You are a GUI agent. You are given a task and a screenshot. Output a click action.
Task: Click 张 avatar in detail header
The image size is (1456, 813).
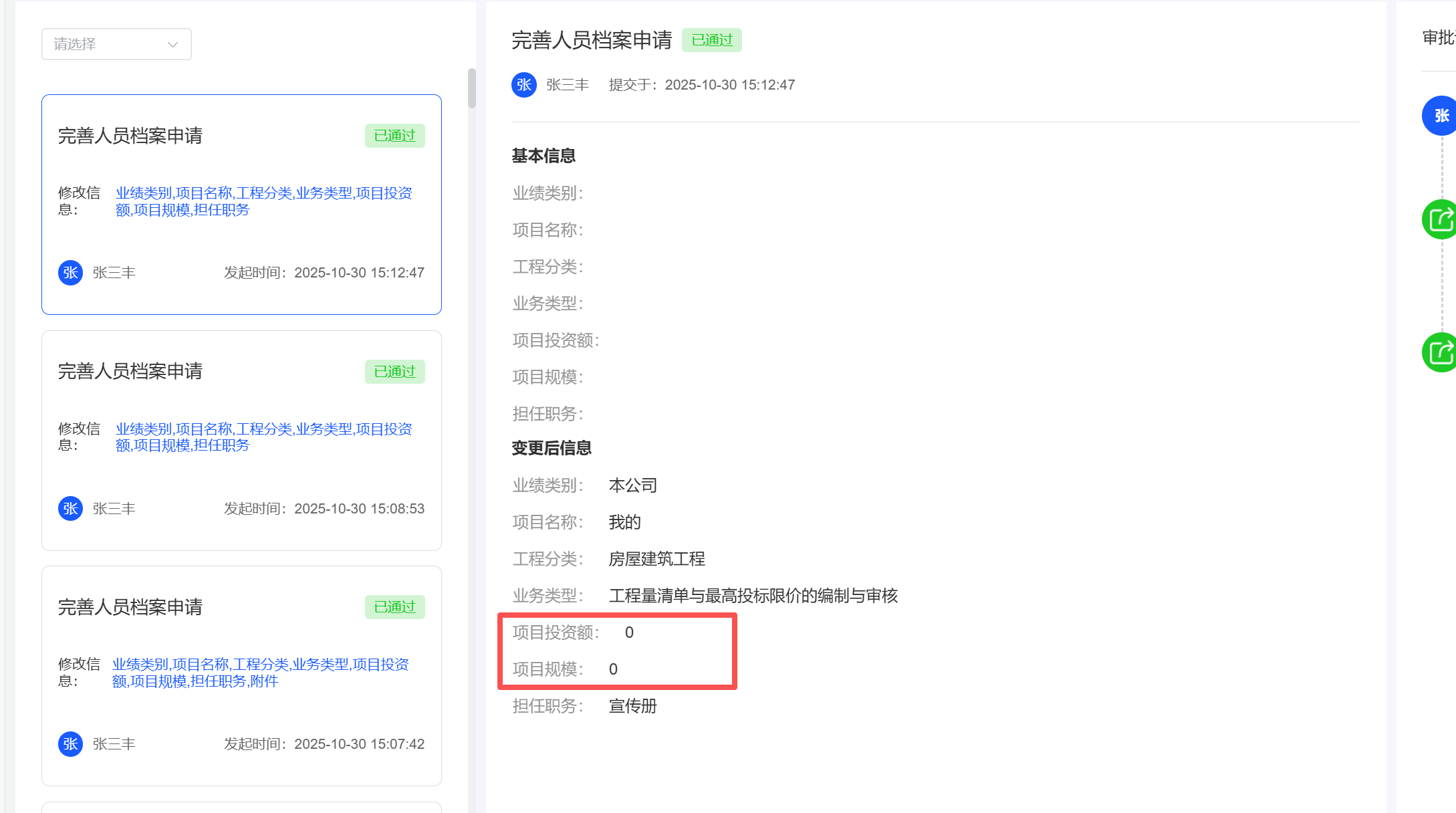524,85
